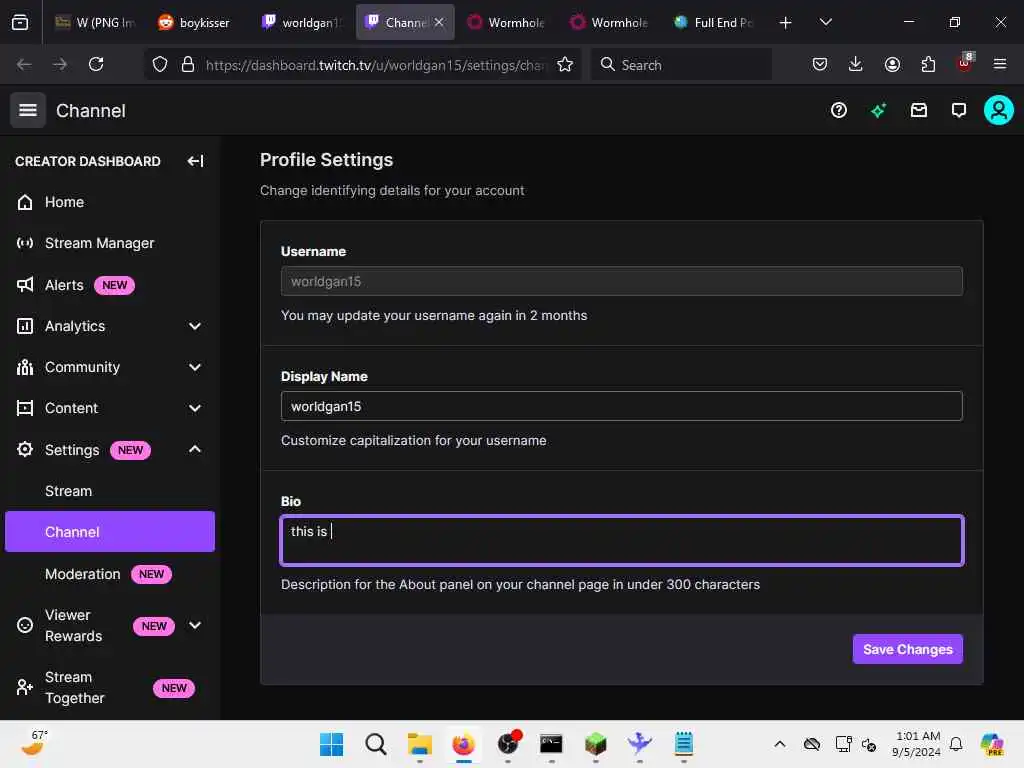Open the whispers chat bubble icon

(x=958, y=110)
